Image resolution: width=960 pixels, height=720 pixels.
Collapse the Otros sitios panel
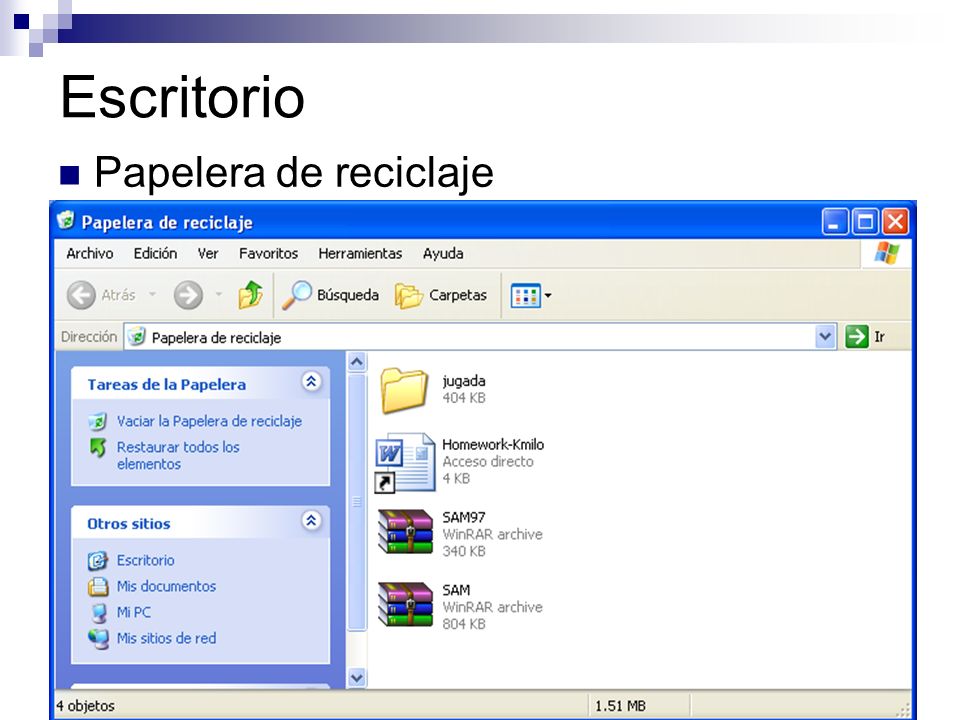coord(311,520)
